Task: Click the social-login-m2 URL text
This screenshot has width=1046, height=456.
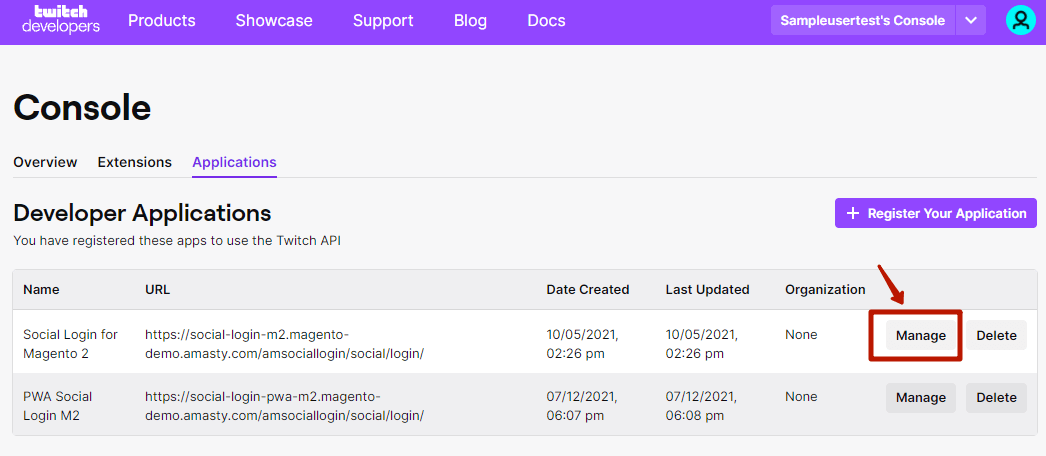Action: (284, 344)
